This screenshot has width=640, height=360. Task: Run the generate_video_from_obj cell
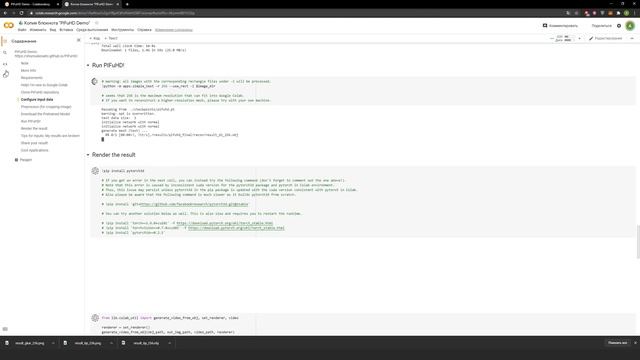(95, 318)
